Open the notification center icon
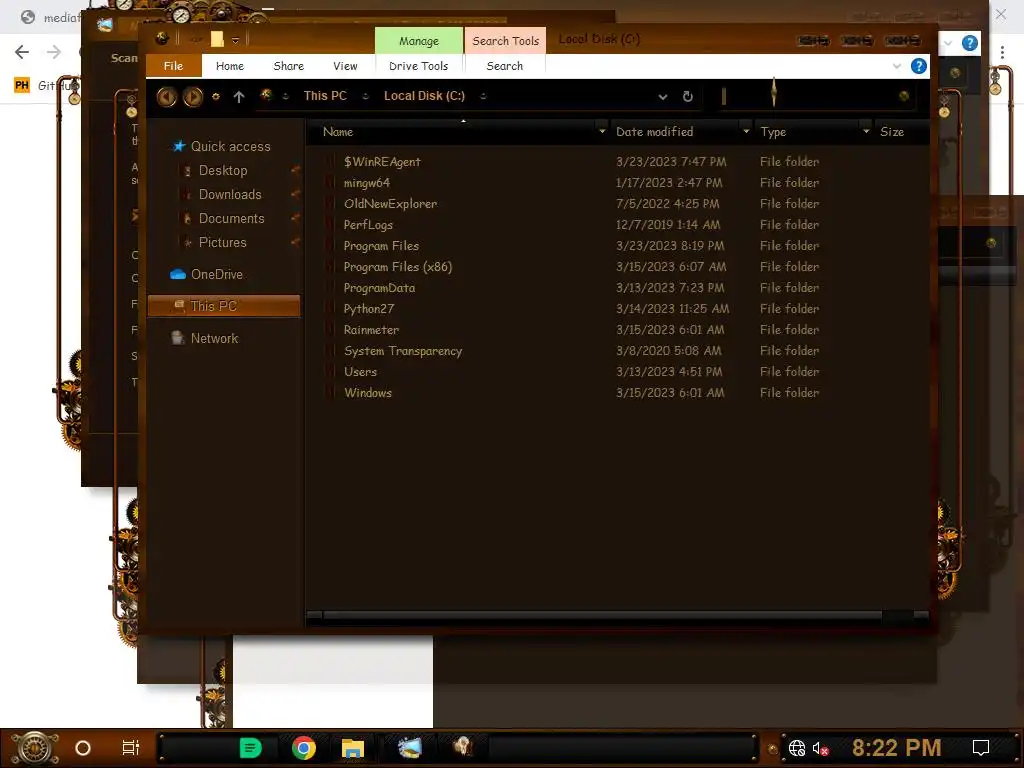 coord(981,748)
